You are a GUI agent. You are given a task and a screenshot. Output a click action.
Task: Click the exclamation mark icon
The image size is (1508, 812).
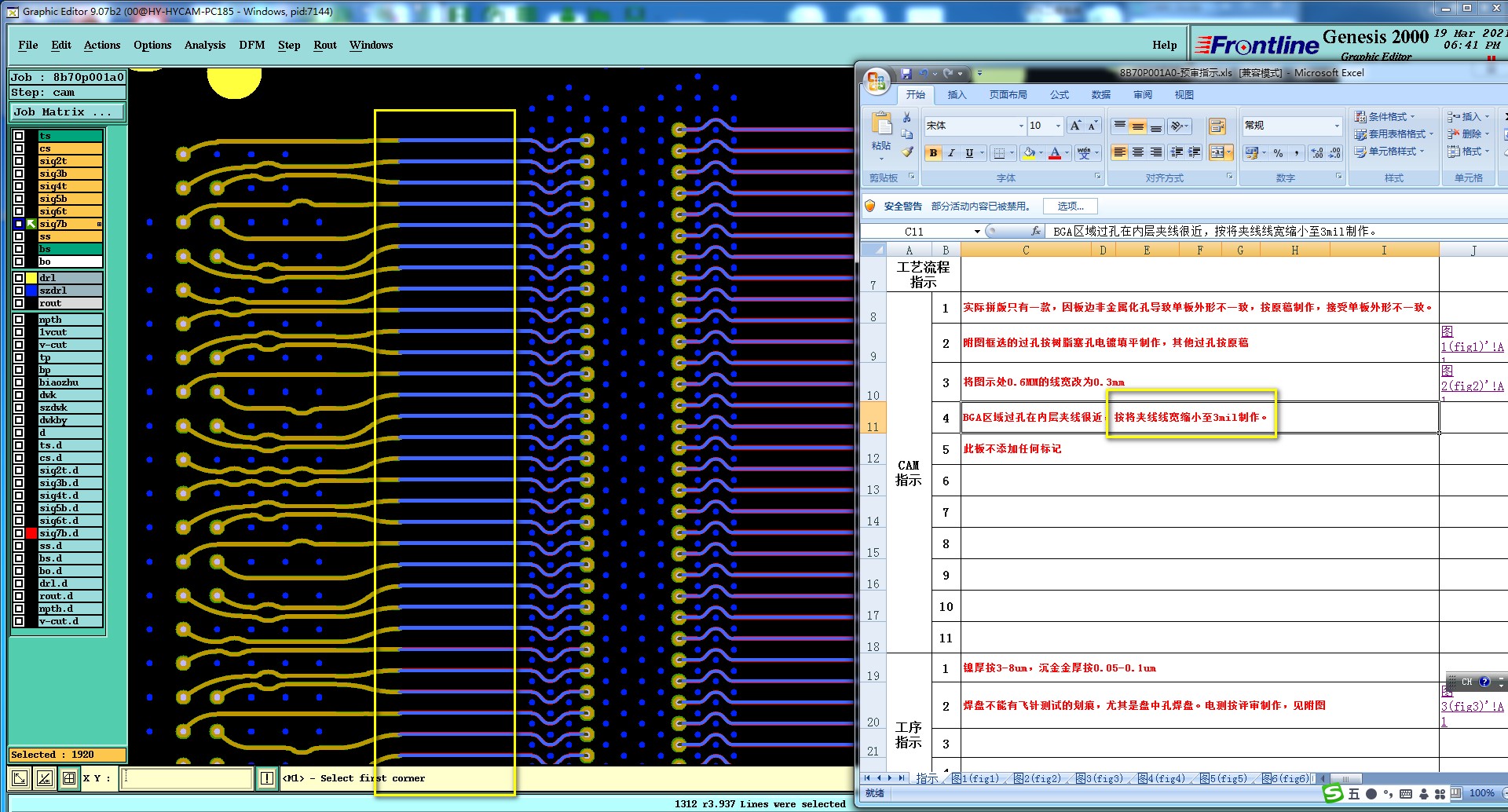pos(267,778)
